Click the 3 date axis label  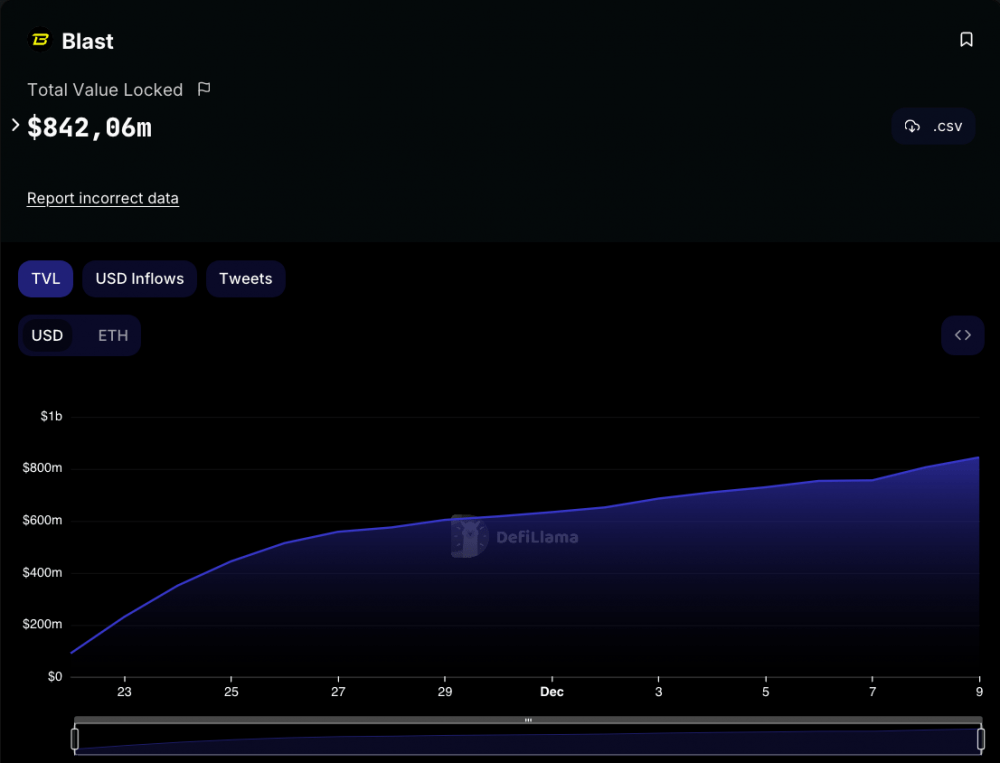coord(659,692)
